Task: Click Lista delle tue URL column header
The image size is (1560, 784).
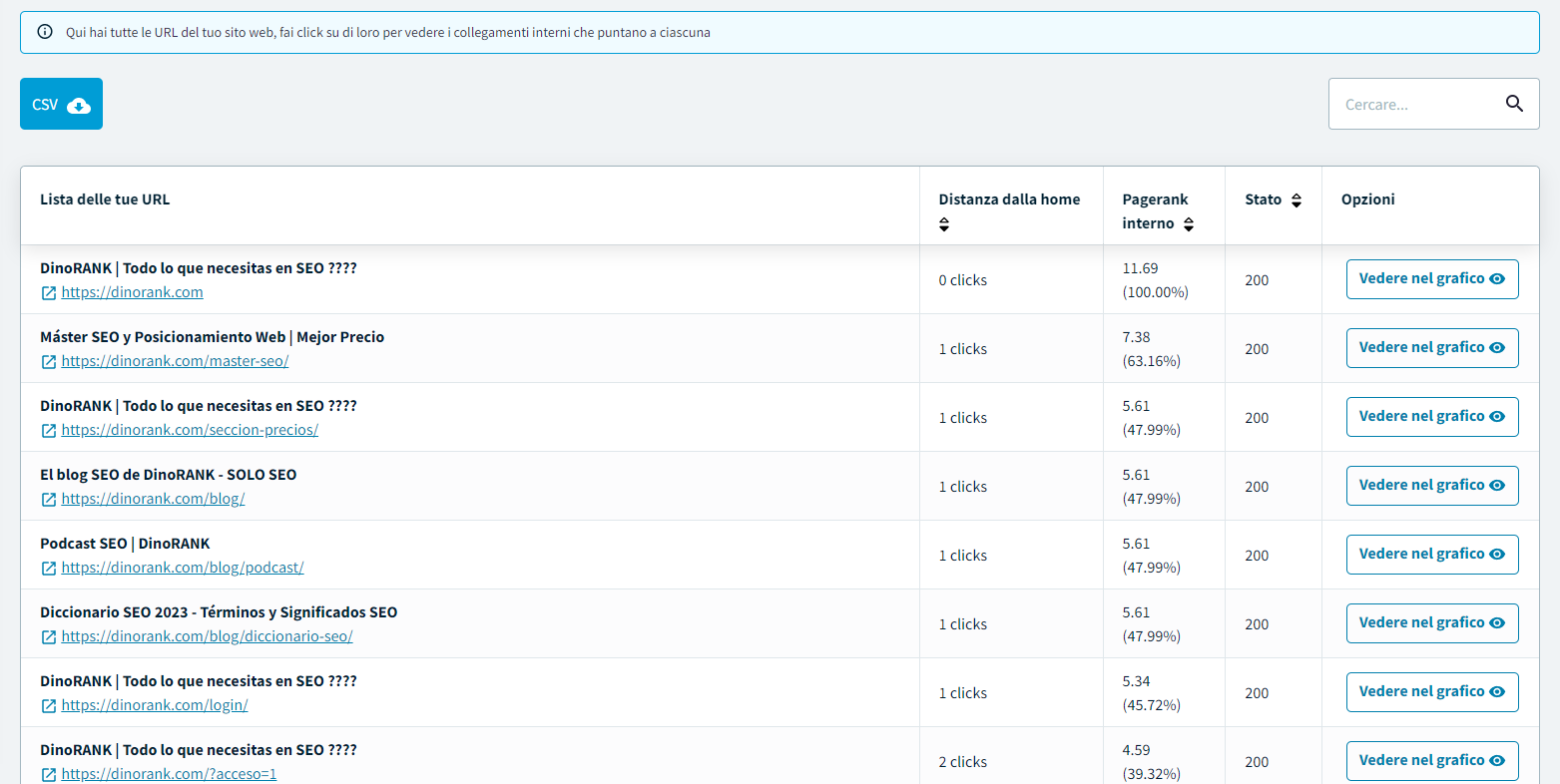Action: click(x=105, y=199)
